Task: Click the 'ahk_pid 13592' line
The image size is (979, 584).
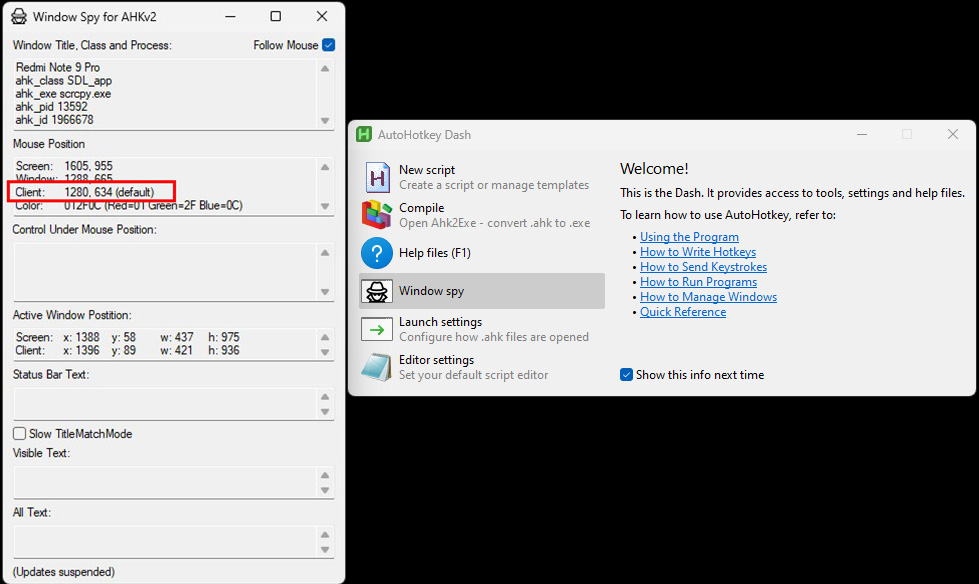Action: 52,107
